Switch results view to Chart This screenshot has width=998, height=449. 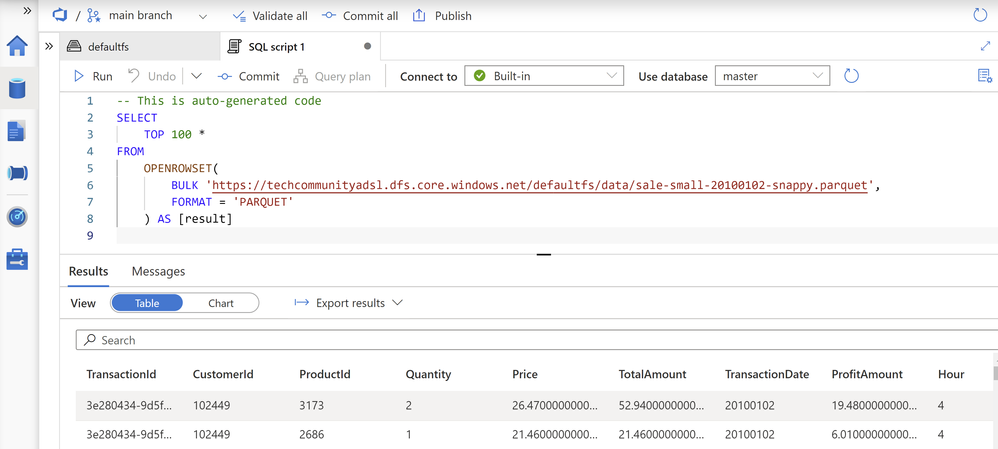221,303
